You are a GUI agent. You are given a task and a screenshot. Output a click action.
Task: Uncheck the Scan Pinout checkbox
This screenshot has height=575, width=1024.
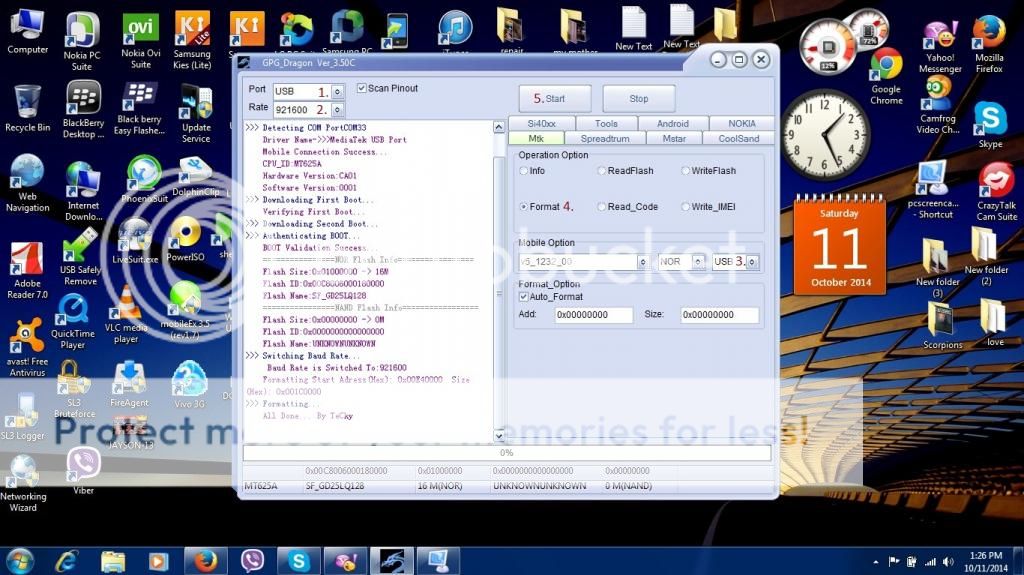(362, 88)
